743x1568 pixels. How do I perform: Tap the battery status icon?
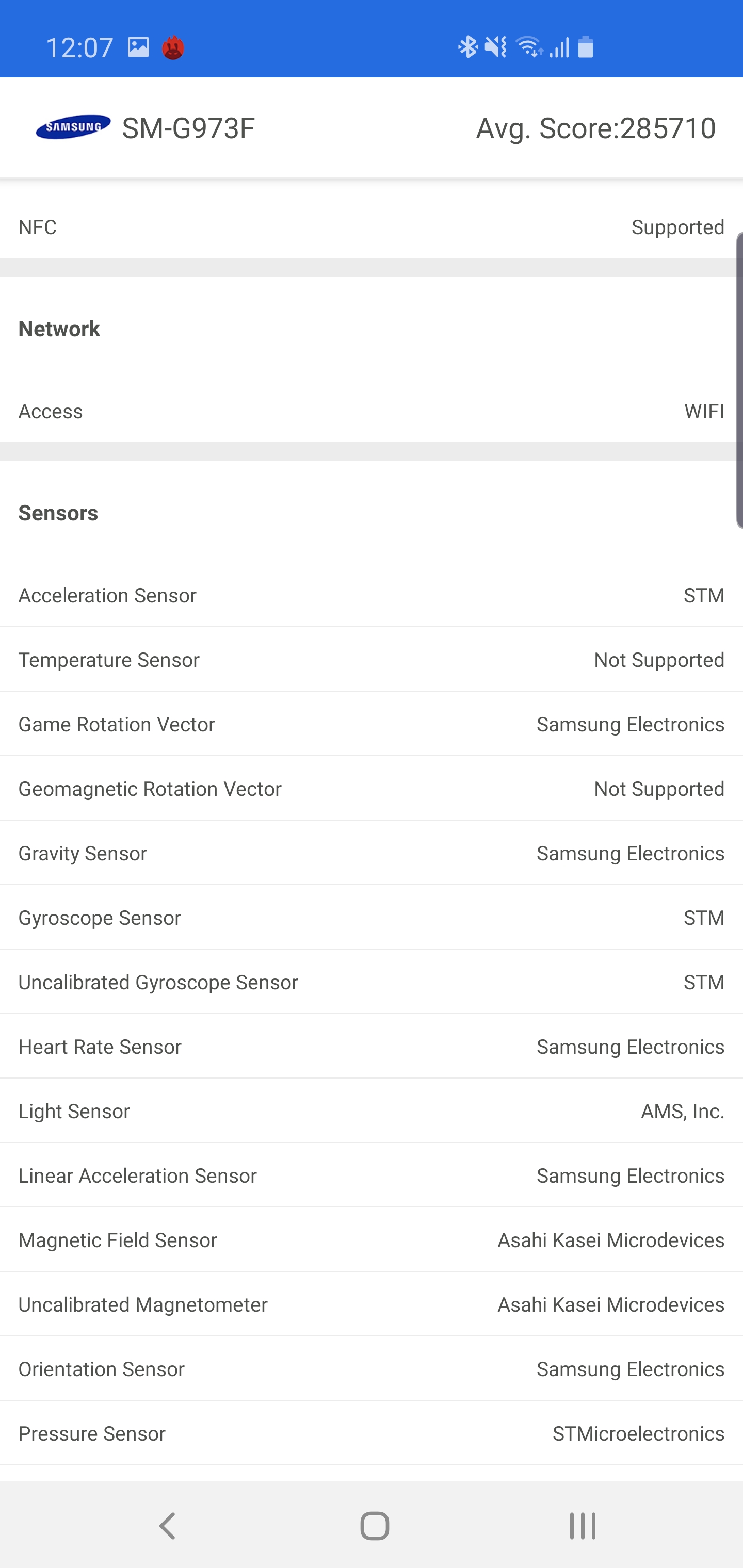pyautogui.click(x=585, y=47)
